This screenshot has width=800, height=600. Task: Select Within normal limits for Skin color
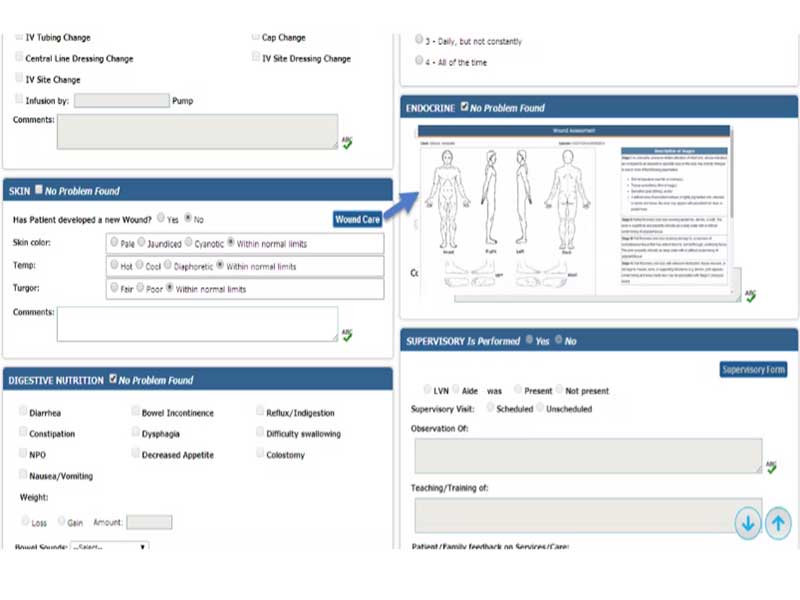(x=231, y=242)
